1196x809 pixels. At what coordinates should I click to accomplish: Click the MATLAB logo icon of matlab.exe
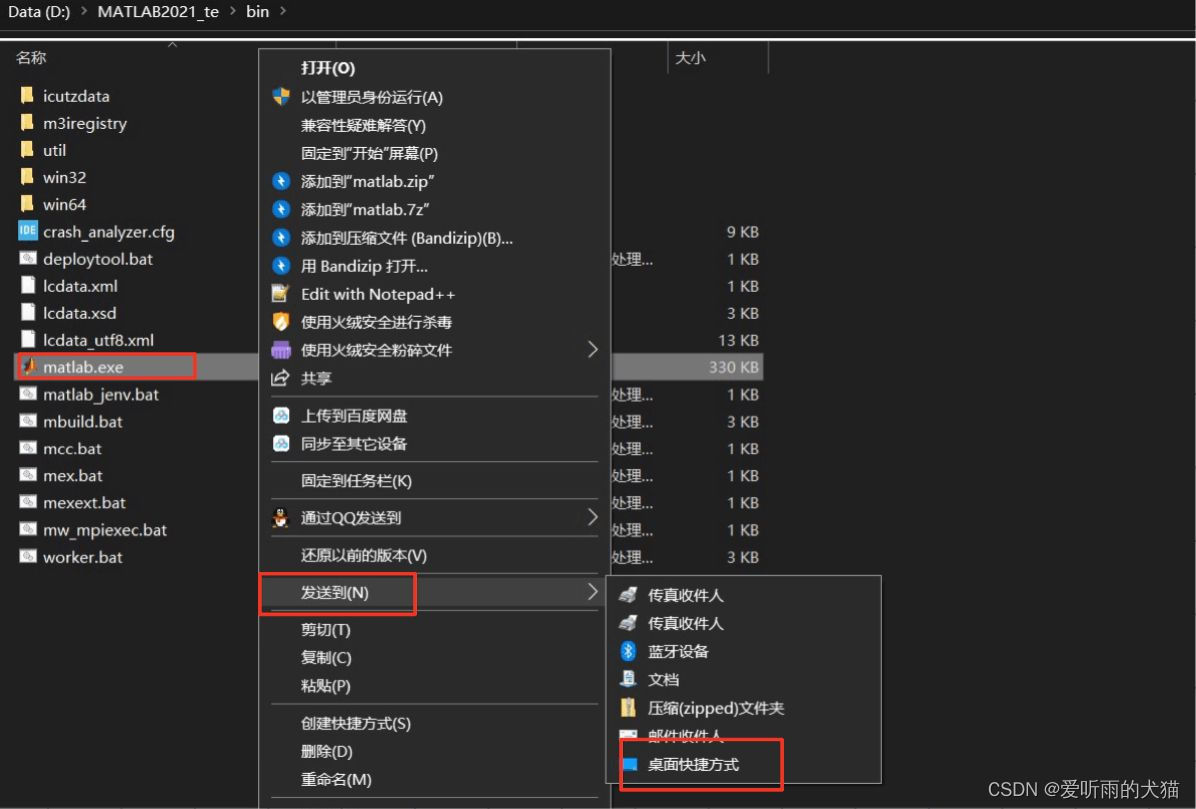[28, 367]
